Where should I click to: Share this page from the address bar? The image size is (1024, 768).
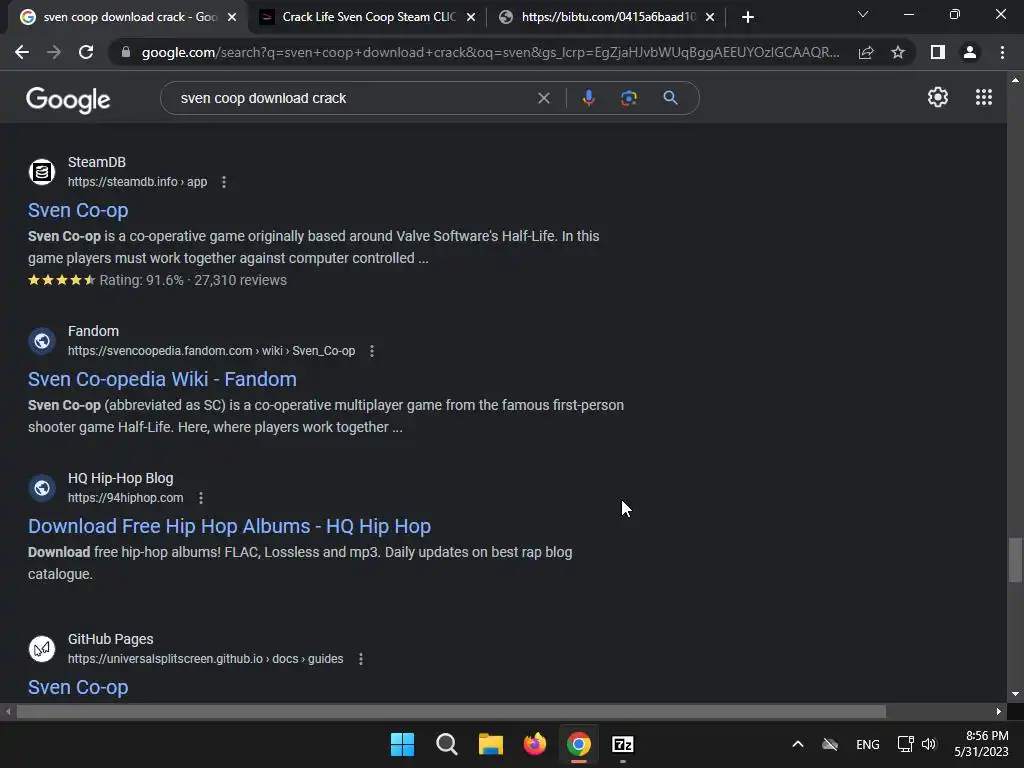866,52
